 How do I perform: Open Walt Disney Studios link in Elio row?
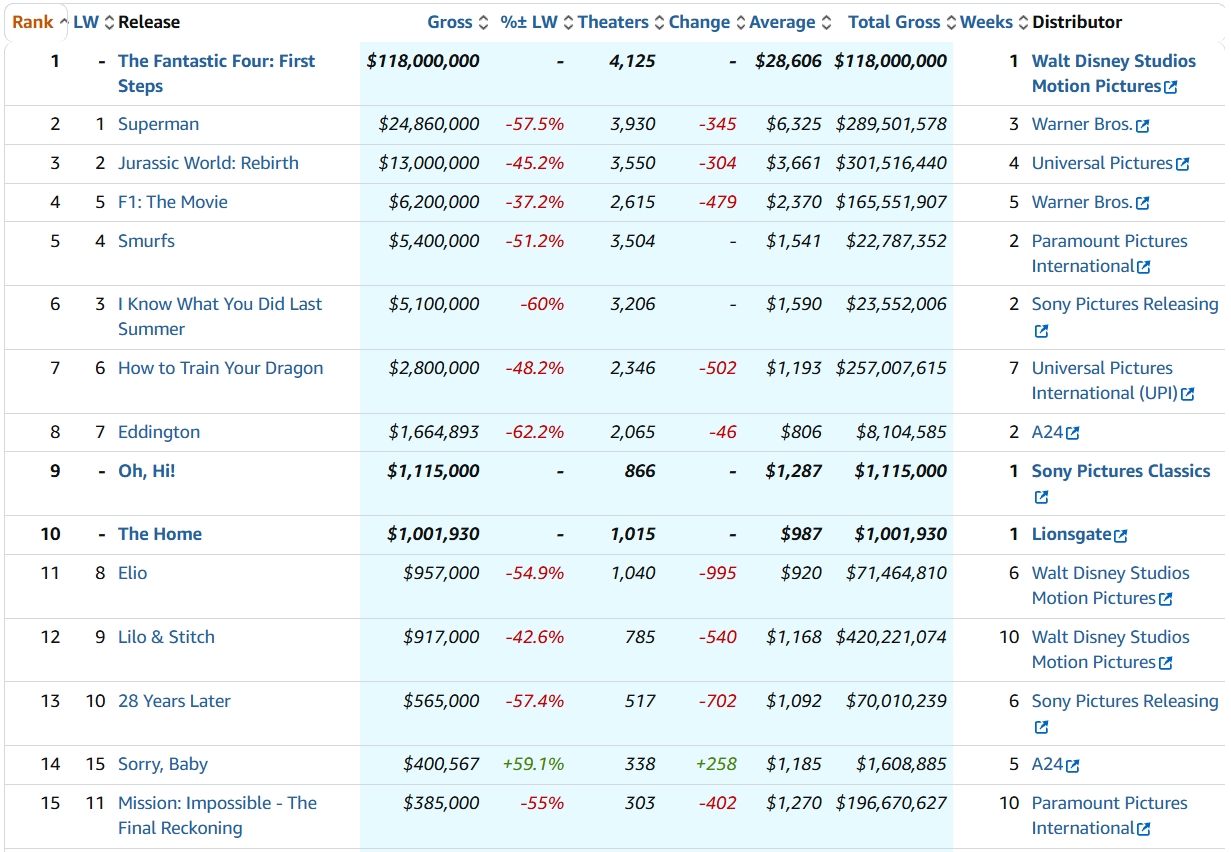(x=1110, y=585)
